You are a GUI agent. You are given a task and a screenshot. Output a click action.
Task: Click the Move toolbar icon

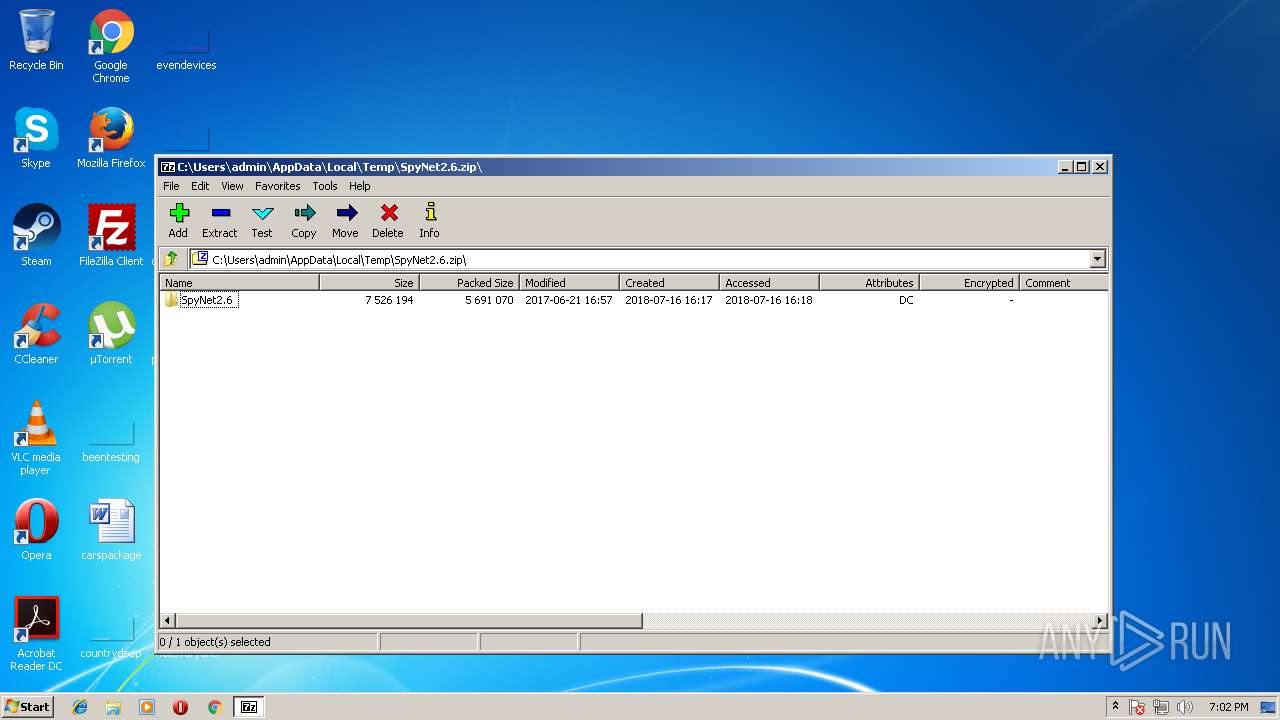(345, 220)
